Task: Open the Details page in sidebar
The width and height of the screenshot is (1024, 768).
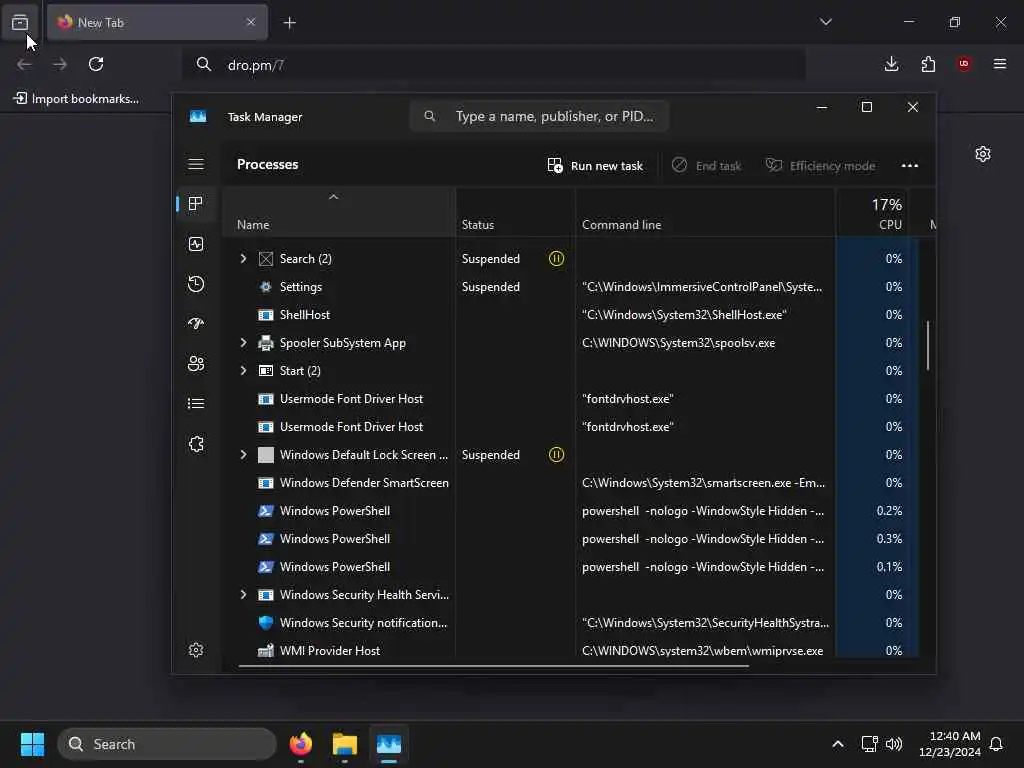Action: coord(196,404)
